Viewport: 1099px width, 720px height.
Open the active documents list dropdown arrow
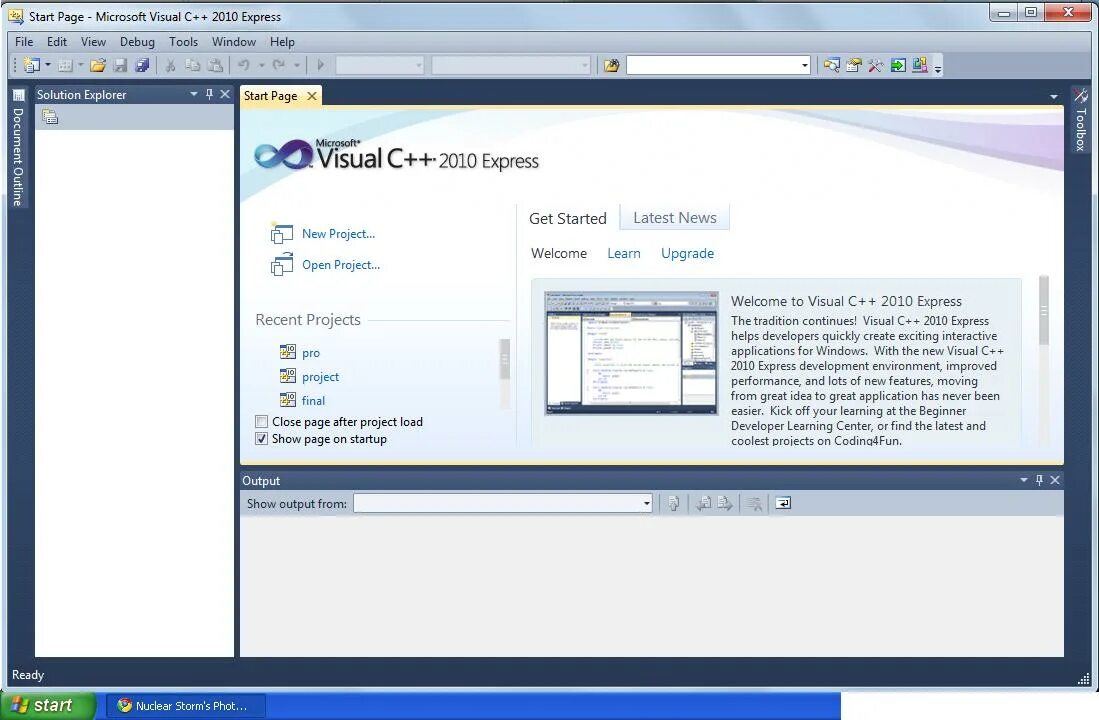(1053, 97)
